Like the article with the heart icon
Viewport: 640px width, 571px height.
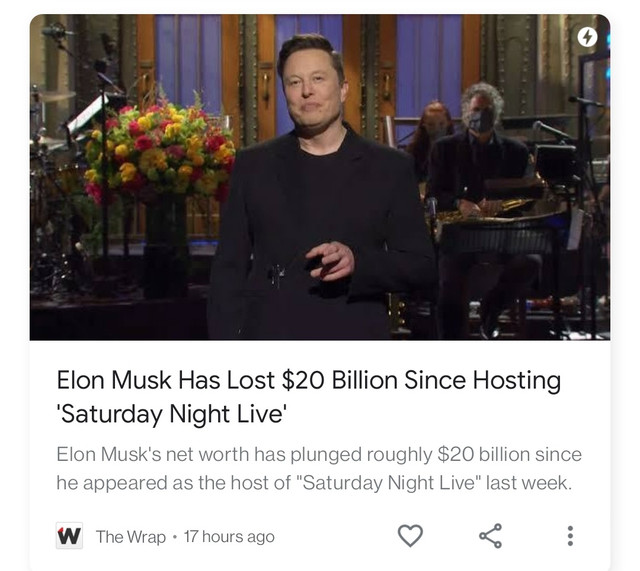[x=410, y=535]
